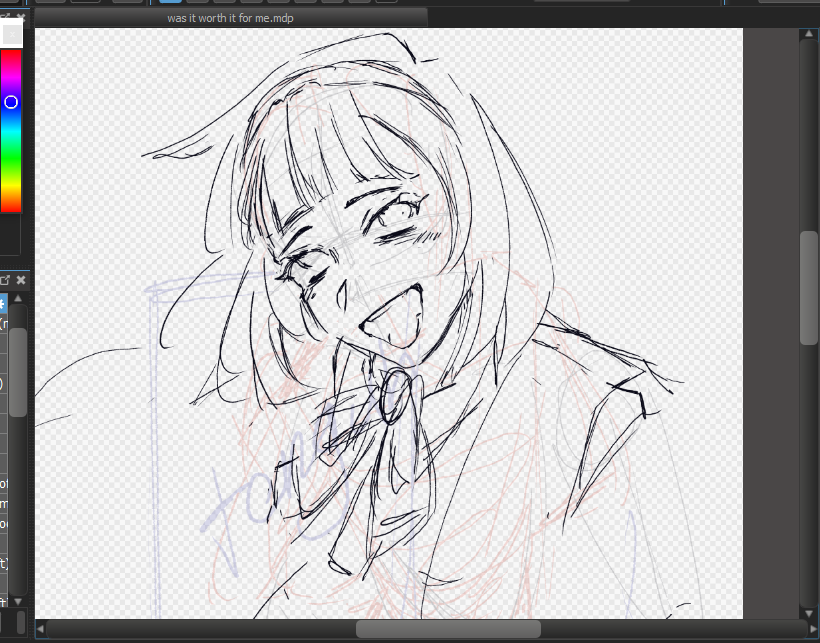Undock the brush list panel using its float icon
Viewport: 820px width, 643px height.
[5, 280]
